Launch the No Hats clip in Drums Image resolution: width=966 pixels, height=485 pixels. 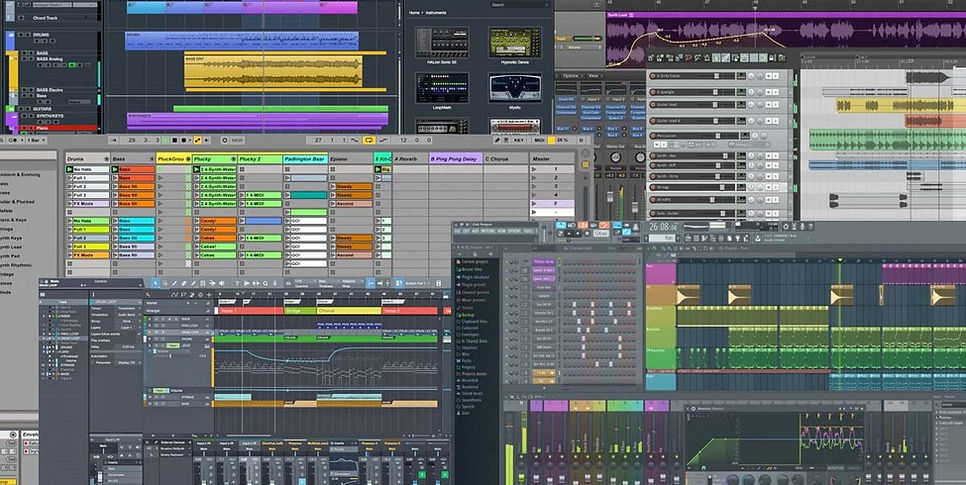[x=69, y=169]
